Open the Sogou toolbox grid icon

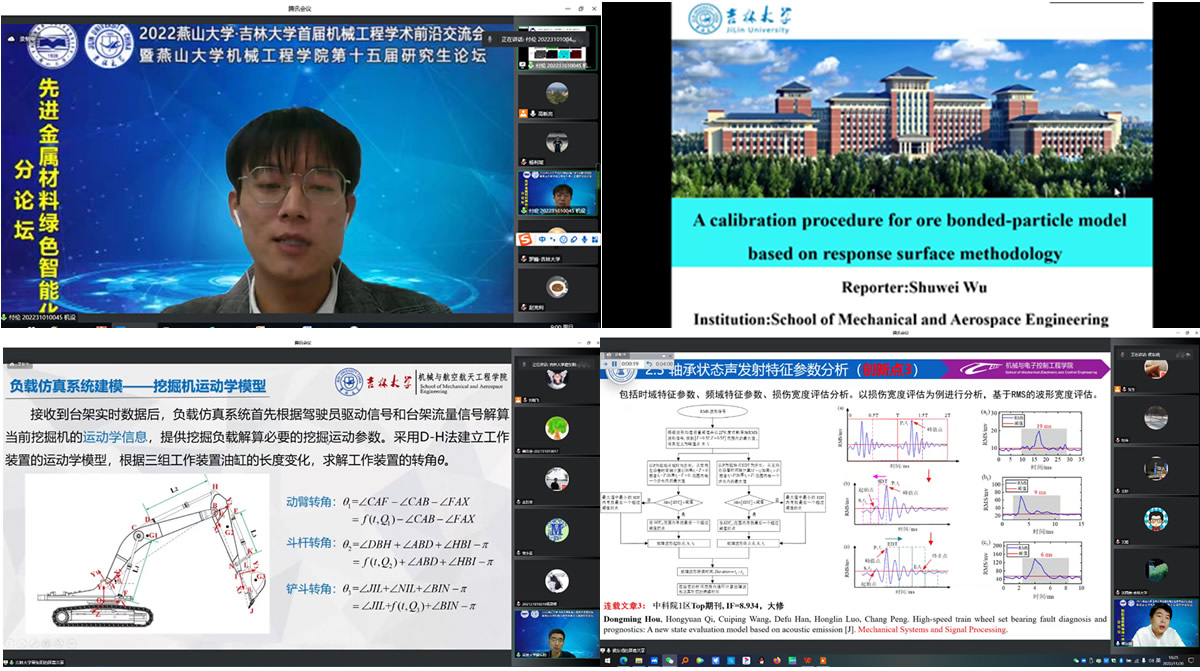point(596,239)
